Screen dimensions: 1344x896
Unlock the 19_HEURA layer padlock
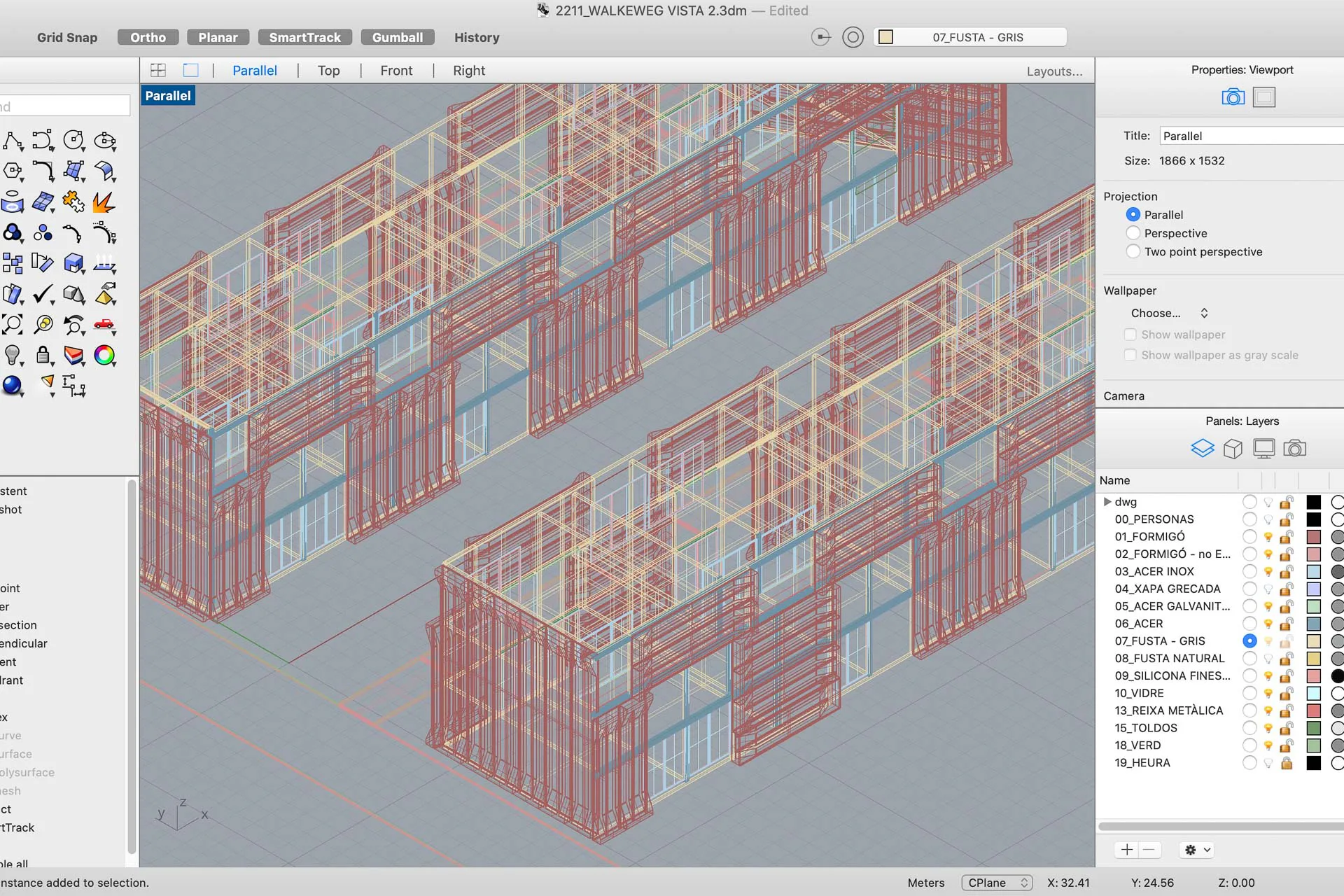[1287, 763]
